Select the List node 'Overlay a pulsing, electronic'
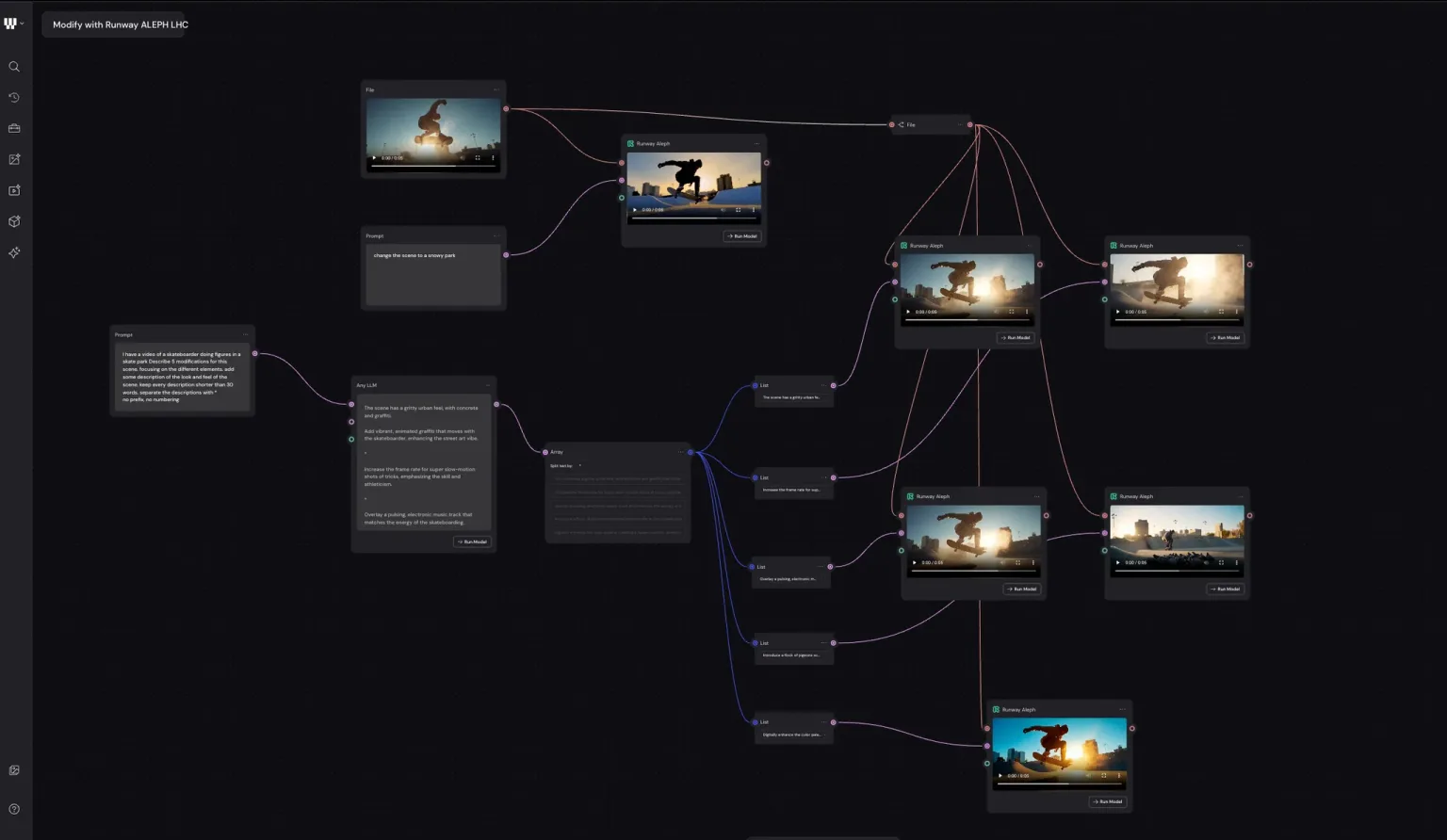1447x840 pixels. click(790, 573)
